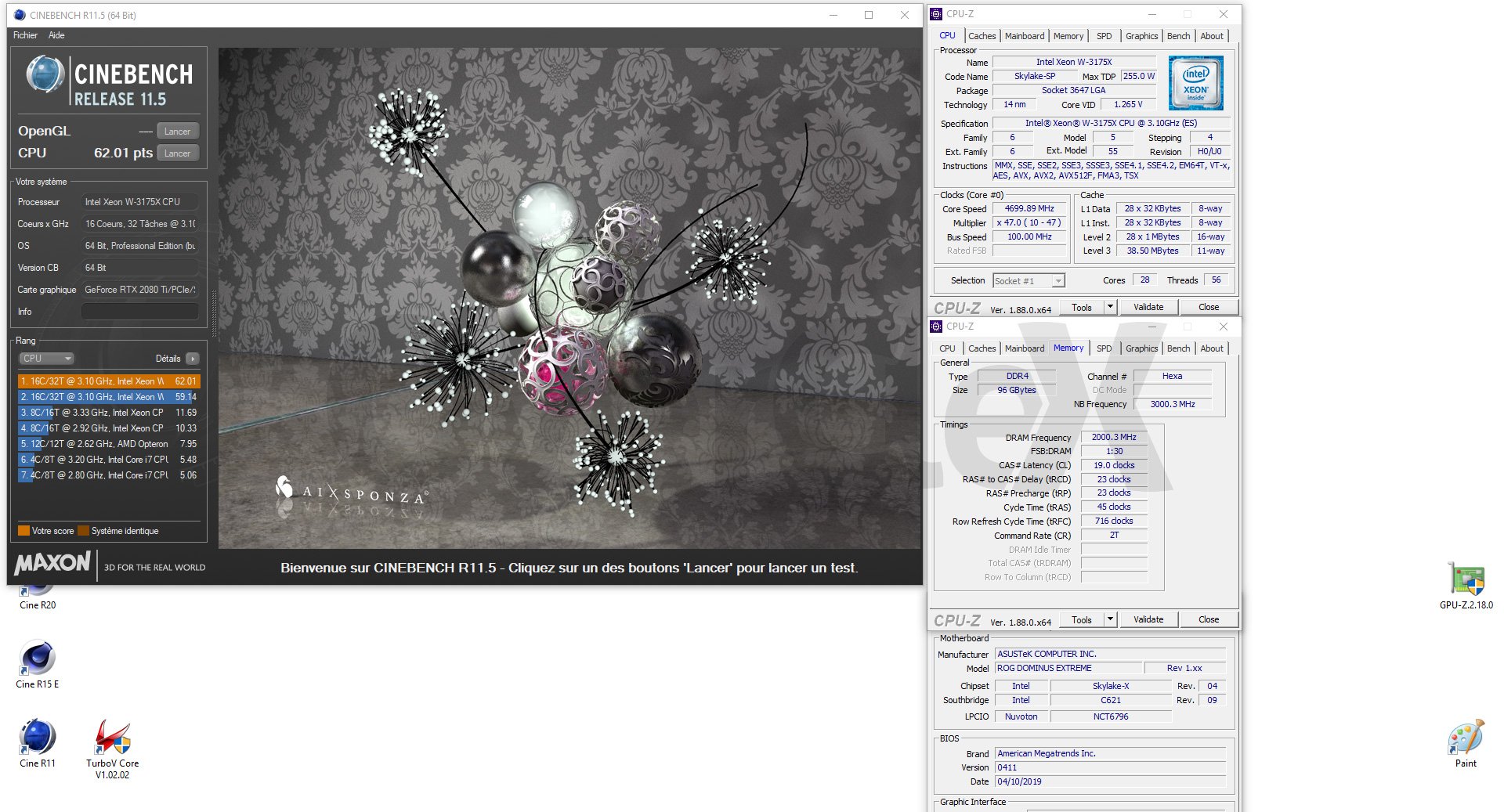Open the Paint desktop shortcut
The image size is (1504, 812).
pos(1466,744)
